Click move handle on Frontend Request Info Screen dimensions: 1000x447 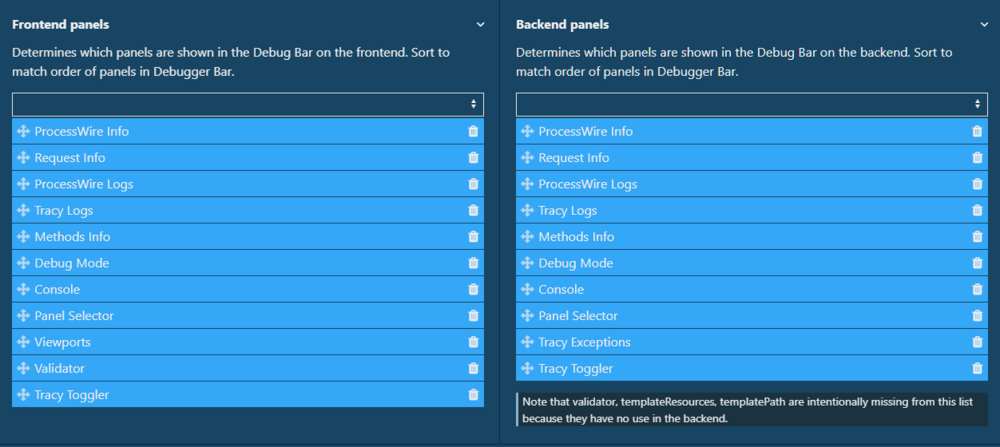pos(23,158)
